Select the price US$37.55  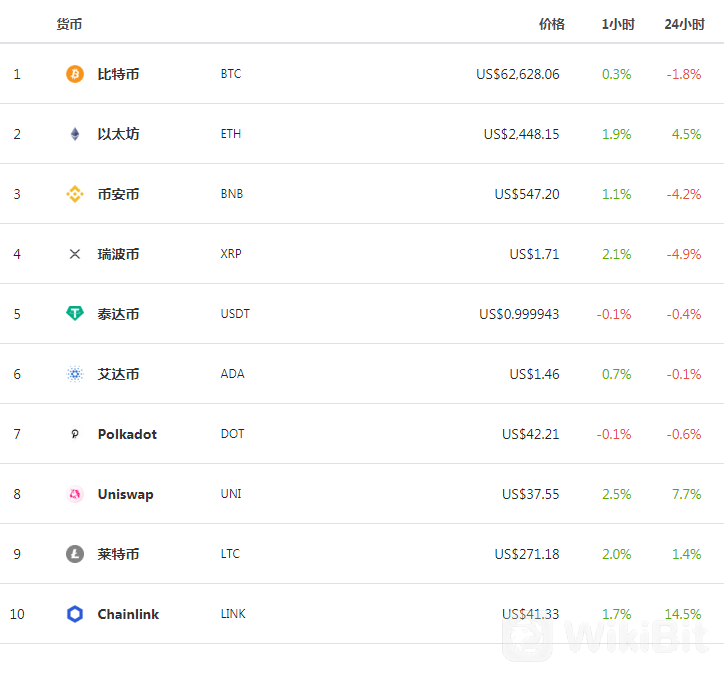tap(531, 494)
